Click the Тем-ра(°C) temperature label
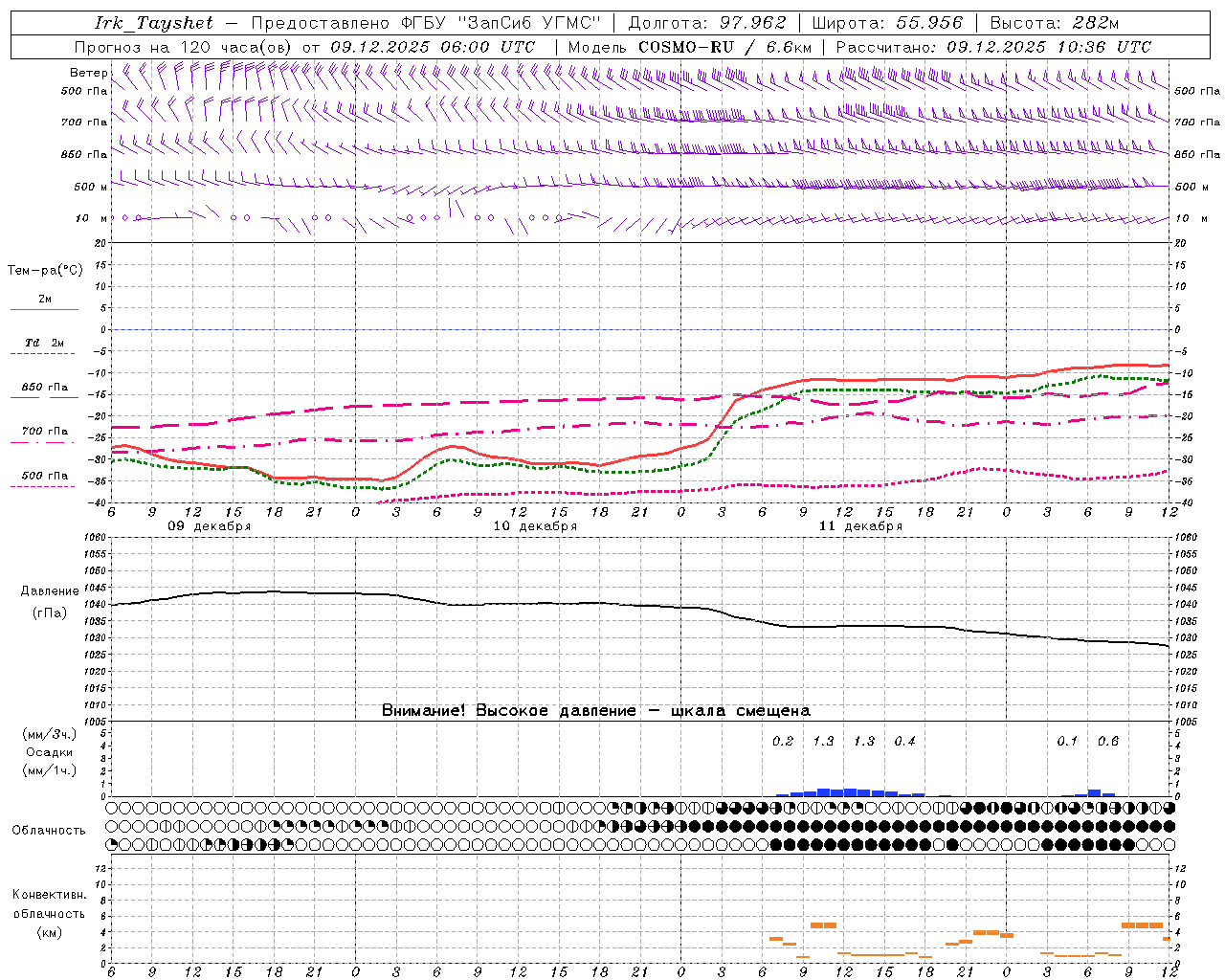 [45, 271]
